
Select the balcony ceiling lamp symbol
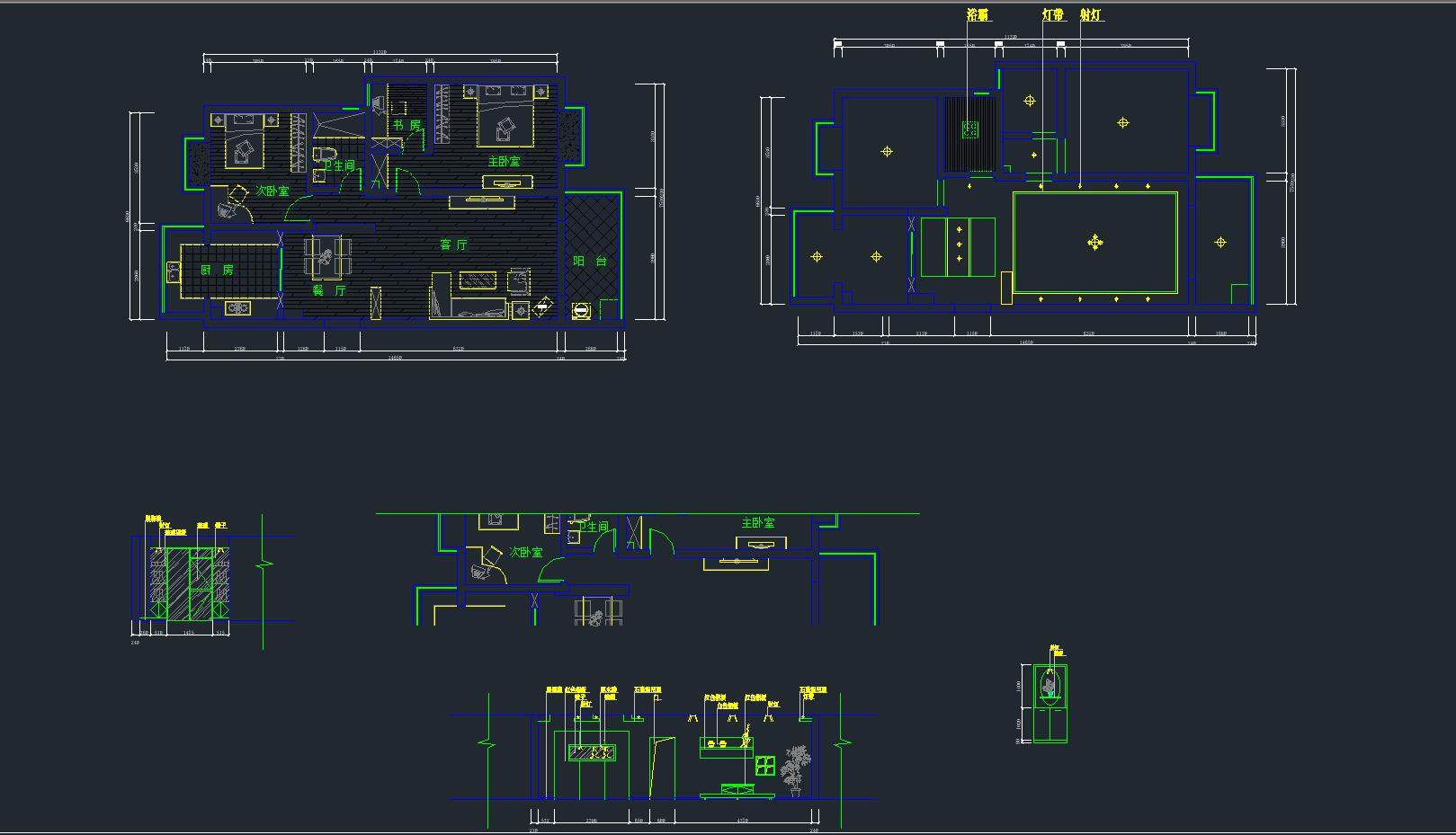[x=1220, y=242]
